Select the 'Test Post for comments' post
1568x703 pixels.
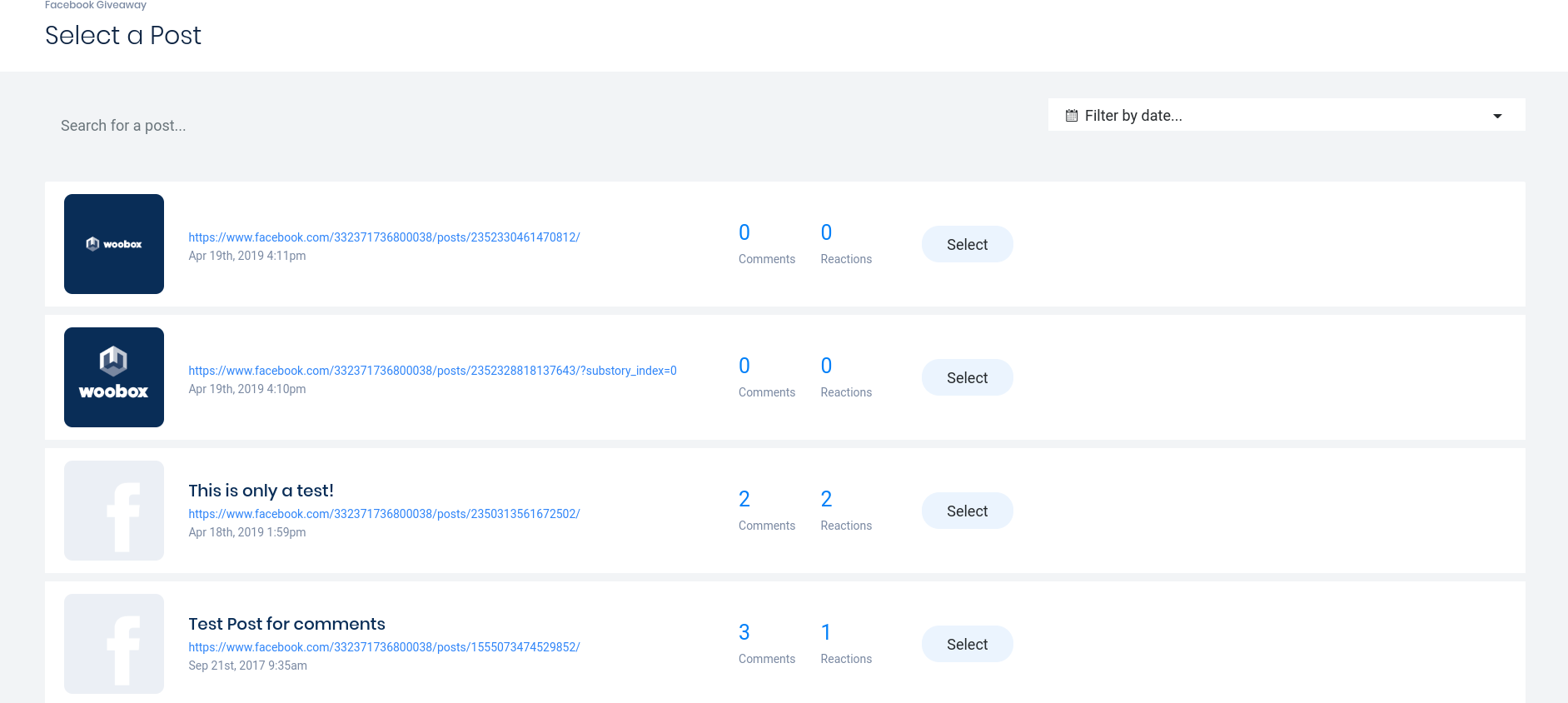click(x=967, y=644)
